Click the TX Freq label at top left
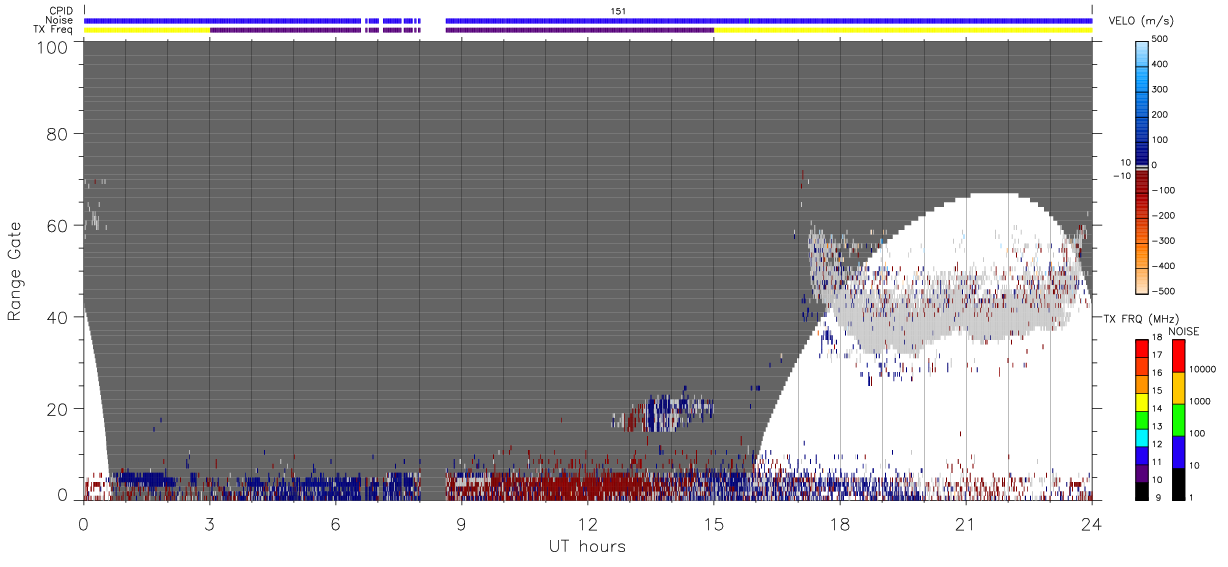This screenshot has height=567, width=1228. (x=53, y=29)
